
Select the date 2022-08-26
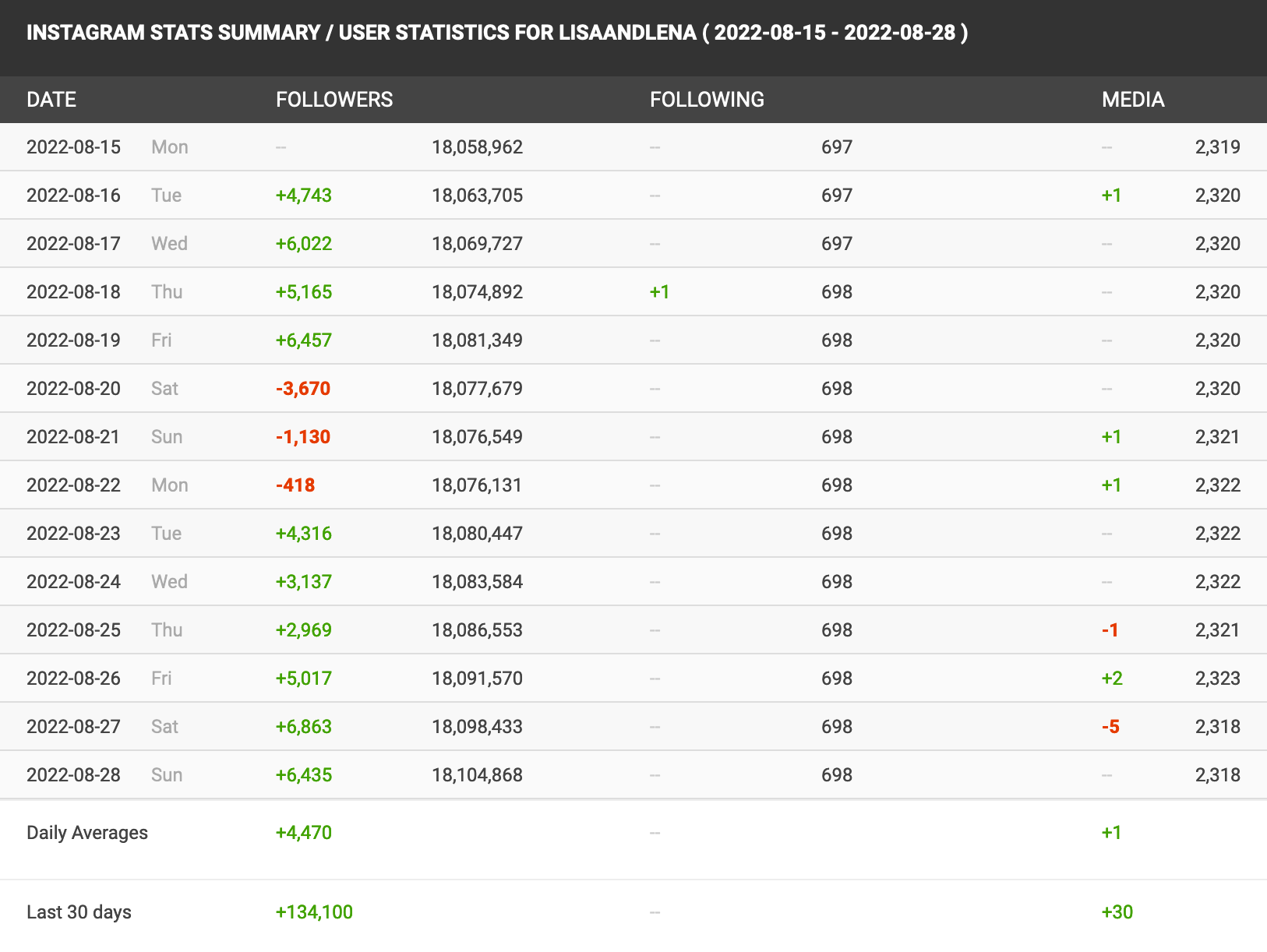coord(73,679)
